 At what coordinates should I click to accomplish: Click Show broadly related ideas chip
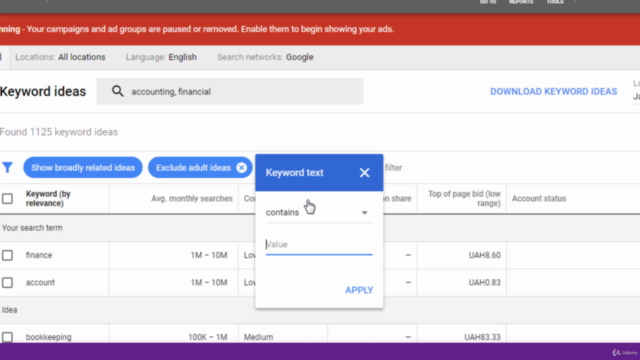pos(83,168)
